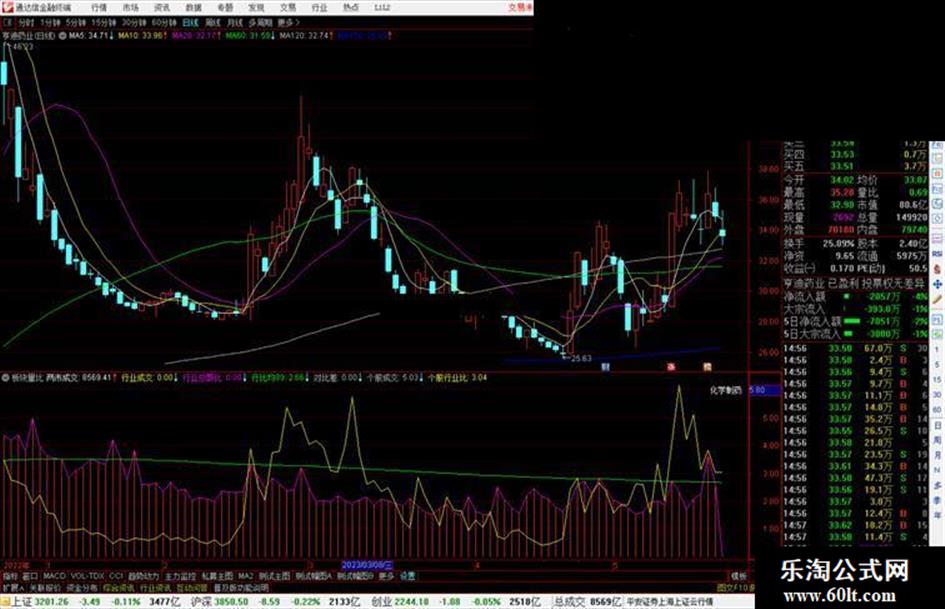Click the blue four-way move arrows icon
Image resolution: width=945 pixels, height=609 pixels.
tap(937, 284)
